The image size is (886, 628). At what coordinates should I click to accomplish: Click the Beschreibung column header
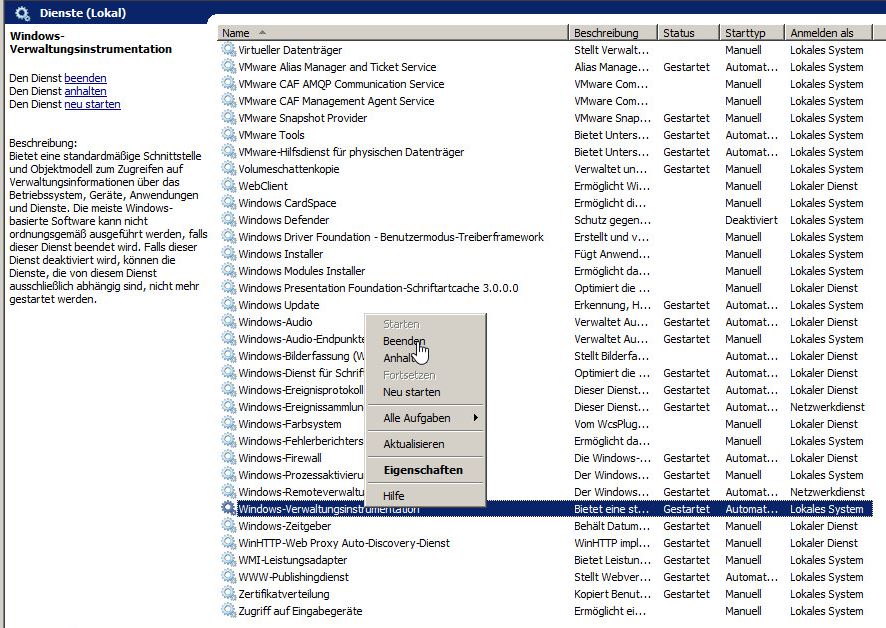613,33
